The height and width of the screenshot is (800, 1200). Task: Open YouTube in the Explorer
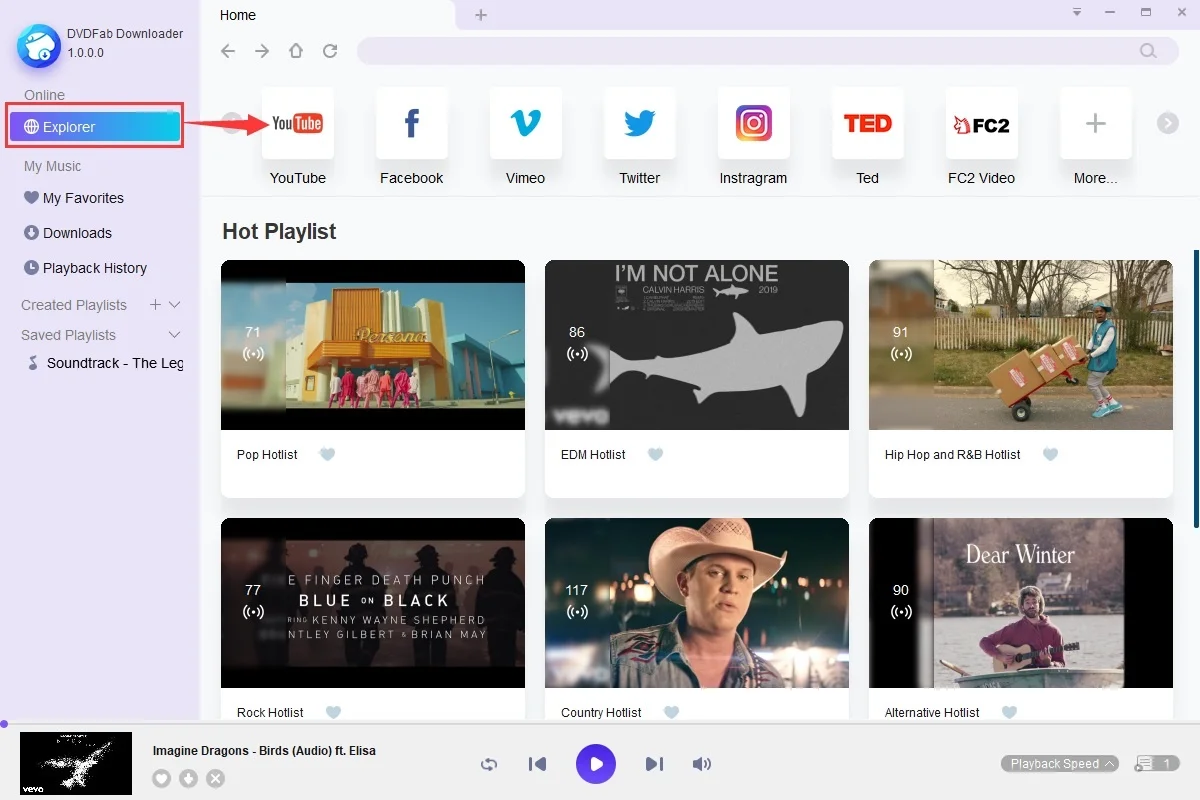[297, 123]
